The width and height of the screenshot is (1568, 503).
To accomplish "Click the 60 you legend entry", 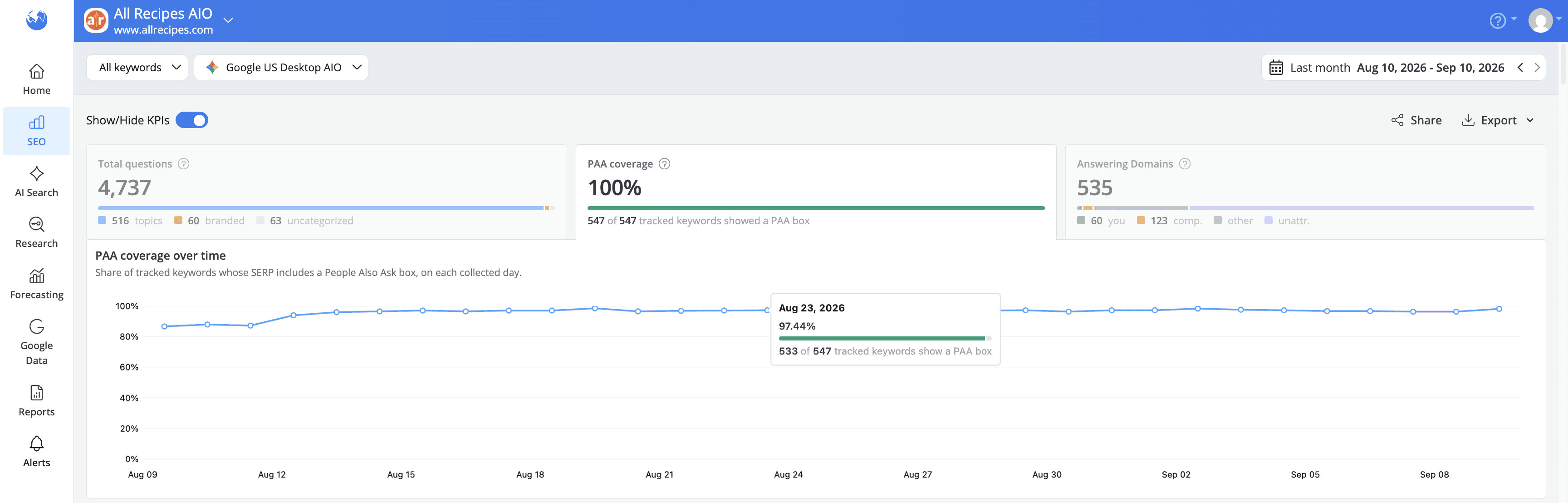I will pyautogui.click(x=1101, y=221).
